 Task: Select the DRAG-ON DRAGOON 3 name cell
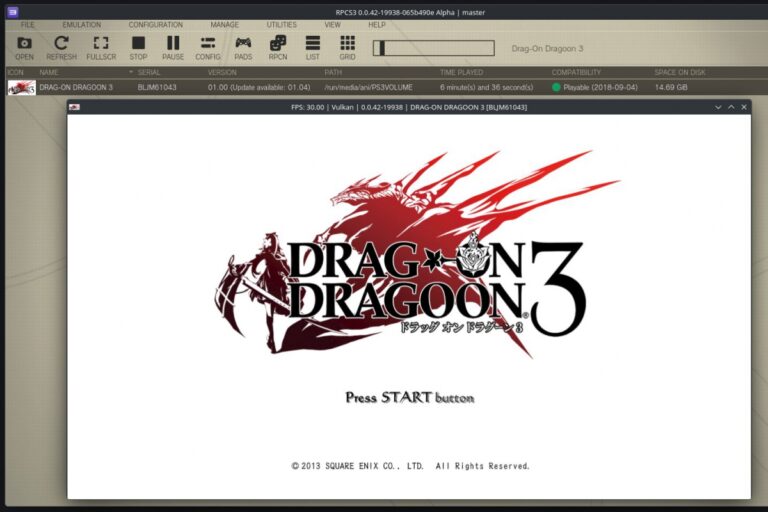click(x=76, y=87)
